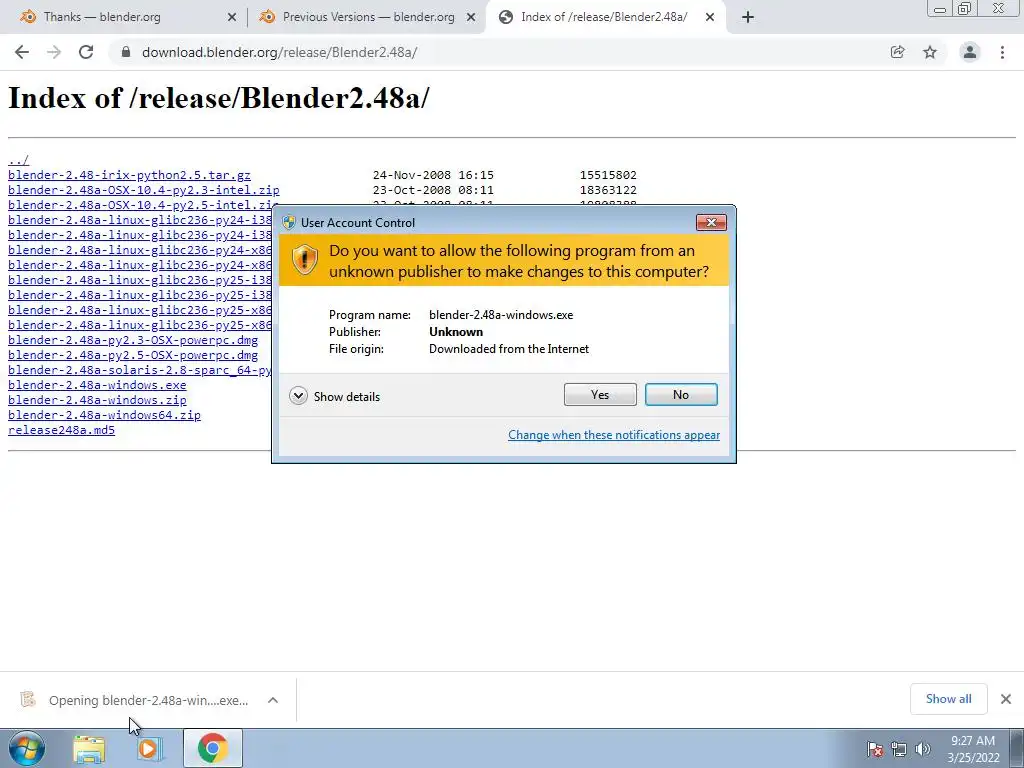
Task: Click the User Account Control title bar shield icon
Action: coord(289,222)
